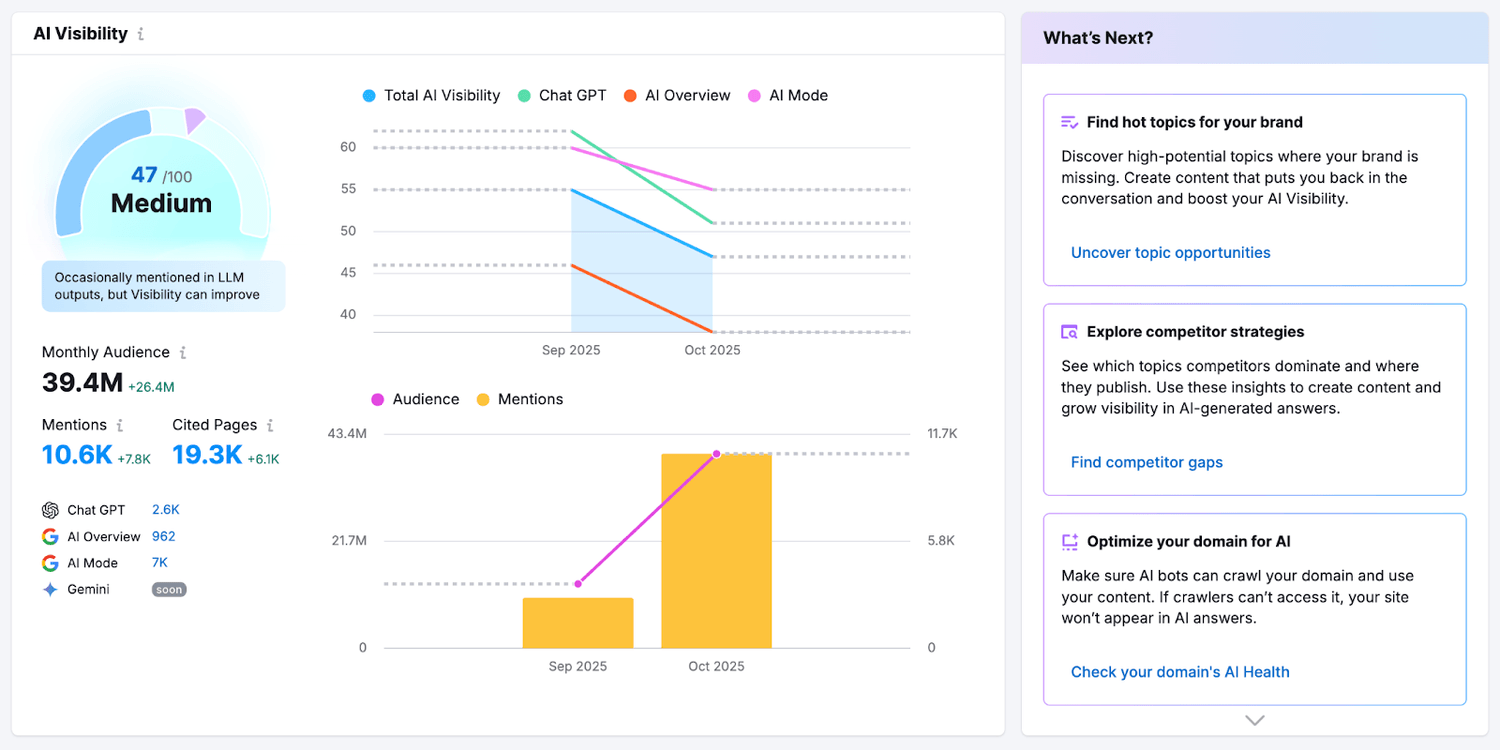Click the info icon beside AI Visibility heading
The image size is (1500, 750).
[x=143, y=33]
